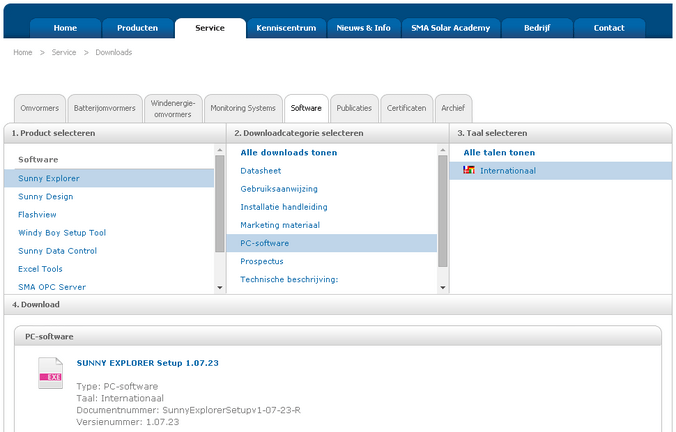Choose Windy Boy Setup Tool product
The height and width of the screenshot is (432, 676).
click(62, 233)
